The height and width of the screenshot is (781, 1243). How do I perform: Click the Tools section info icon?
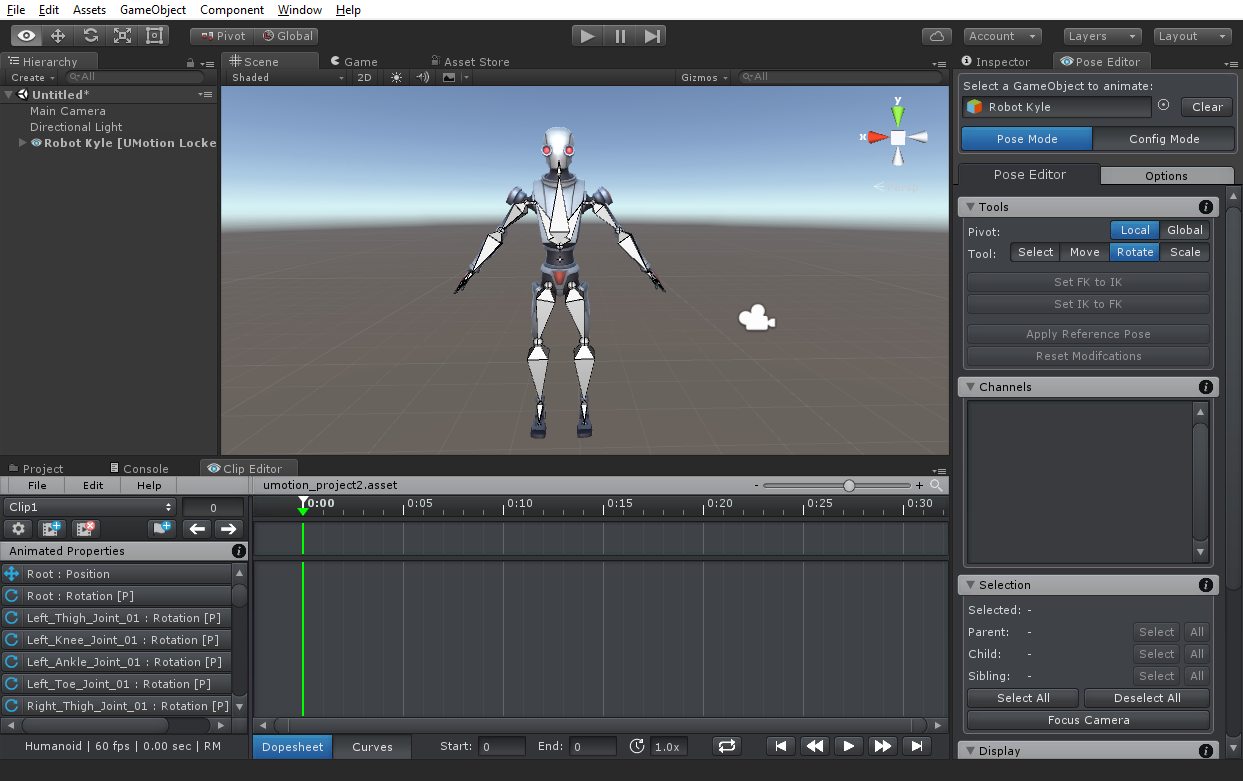1206,207
